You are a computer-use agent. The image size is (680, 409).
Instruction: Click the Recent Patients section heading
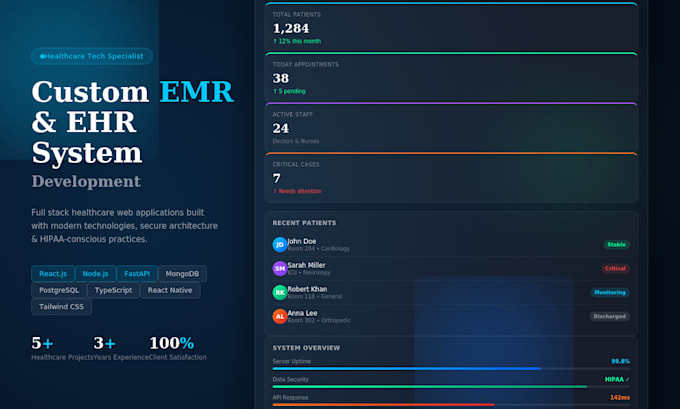pyautogui.click(x=304, y=223)
